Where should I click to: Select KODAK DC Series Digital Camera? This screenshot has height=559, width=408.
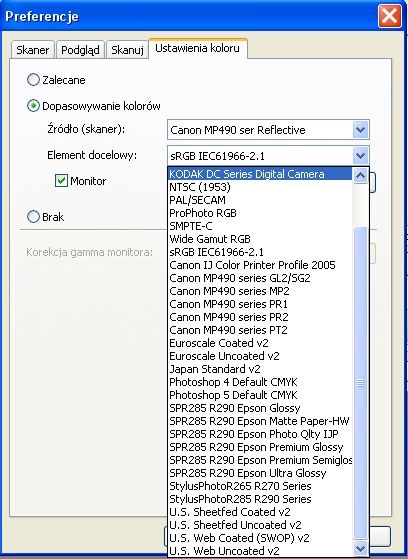260,174
